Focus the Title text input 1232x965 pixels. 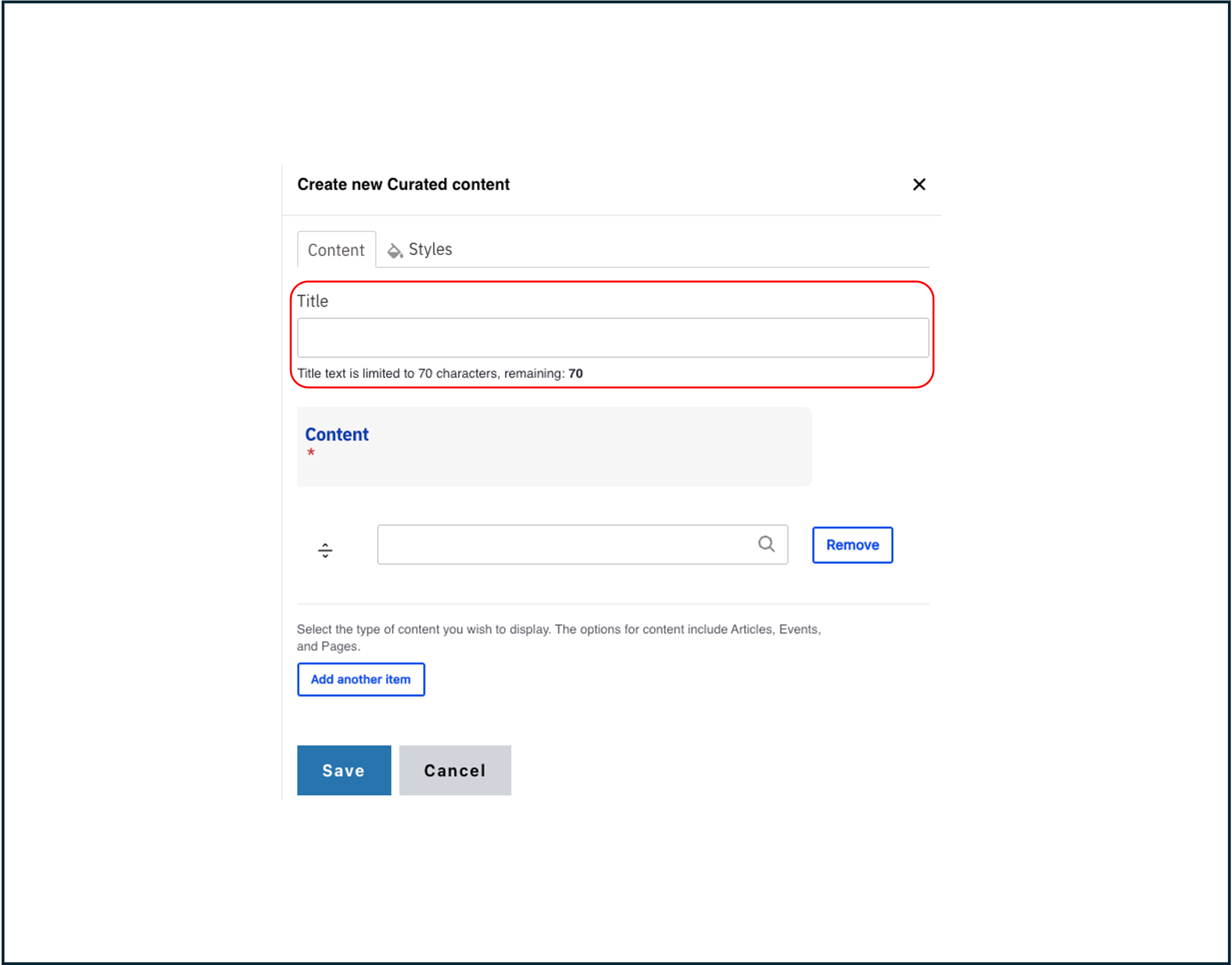click(x=613, y=337)
